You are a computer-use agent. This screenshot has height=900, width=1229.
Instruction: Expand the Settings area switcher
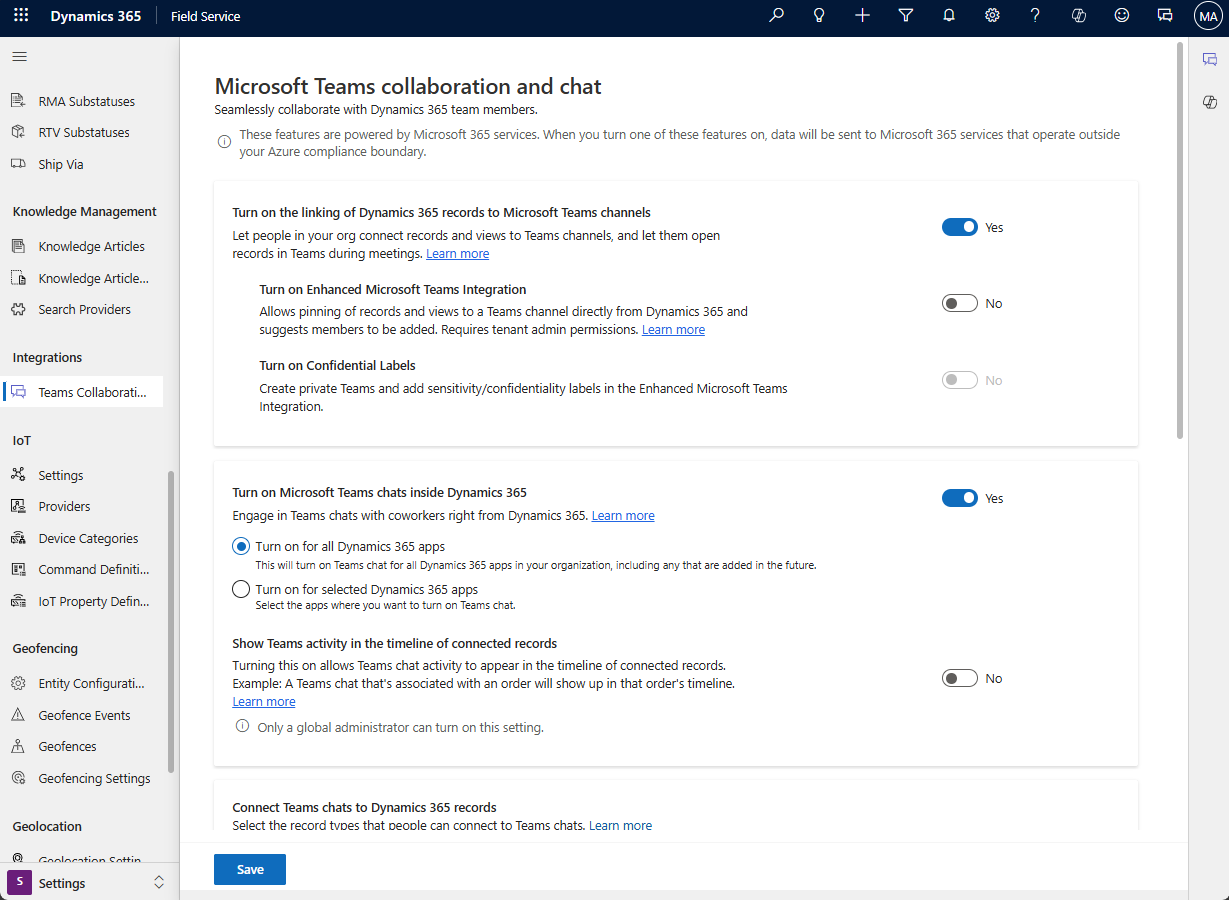(x=89, y=883)
